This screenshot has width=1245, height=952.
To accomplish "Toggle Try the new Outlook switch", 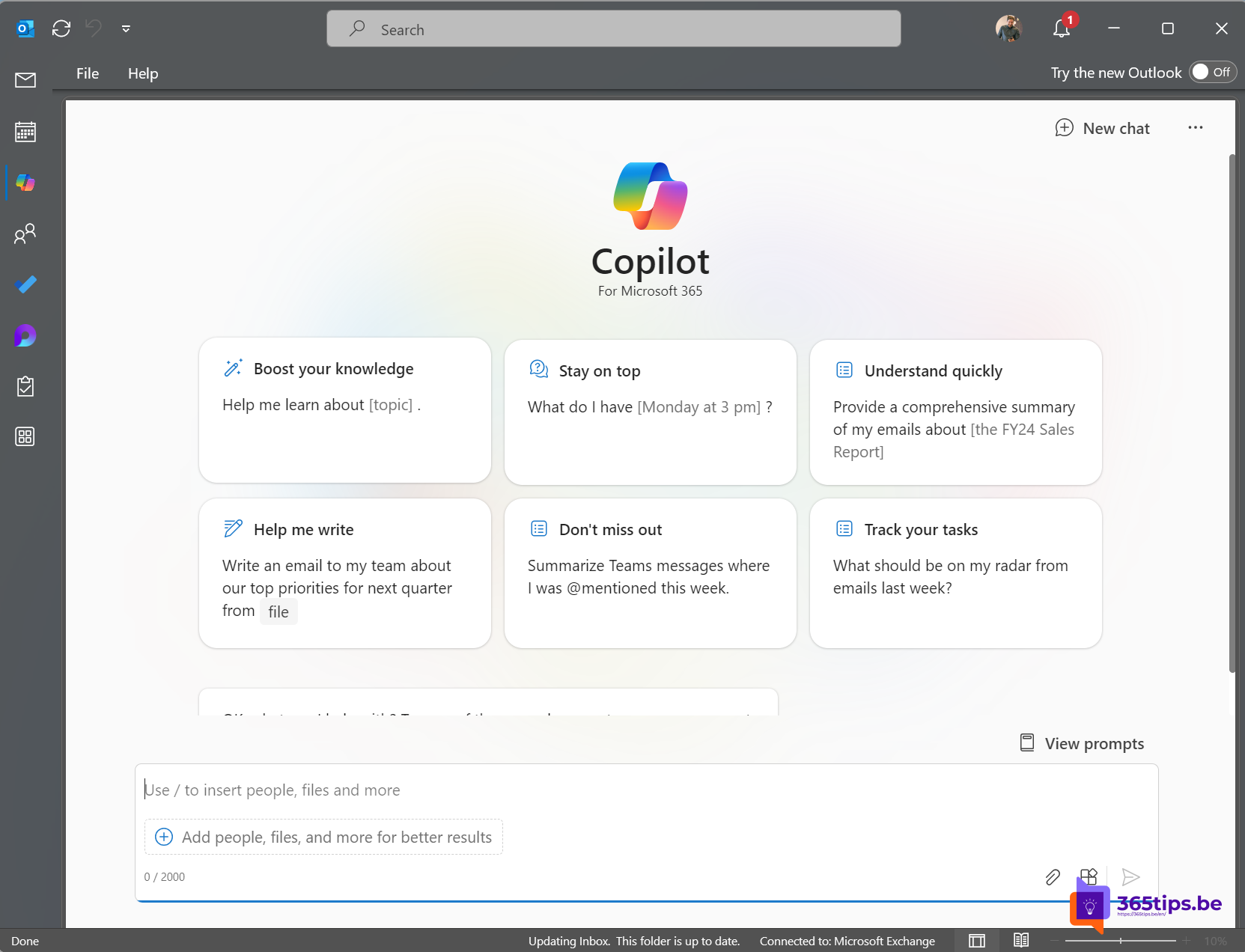I will (x=1212, y=72).
